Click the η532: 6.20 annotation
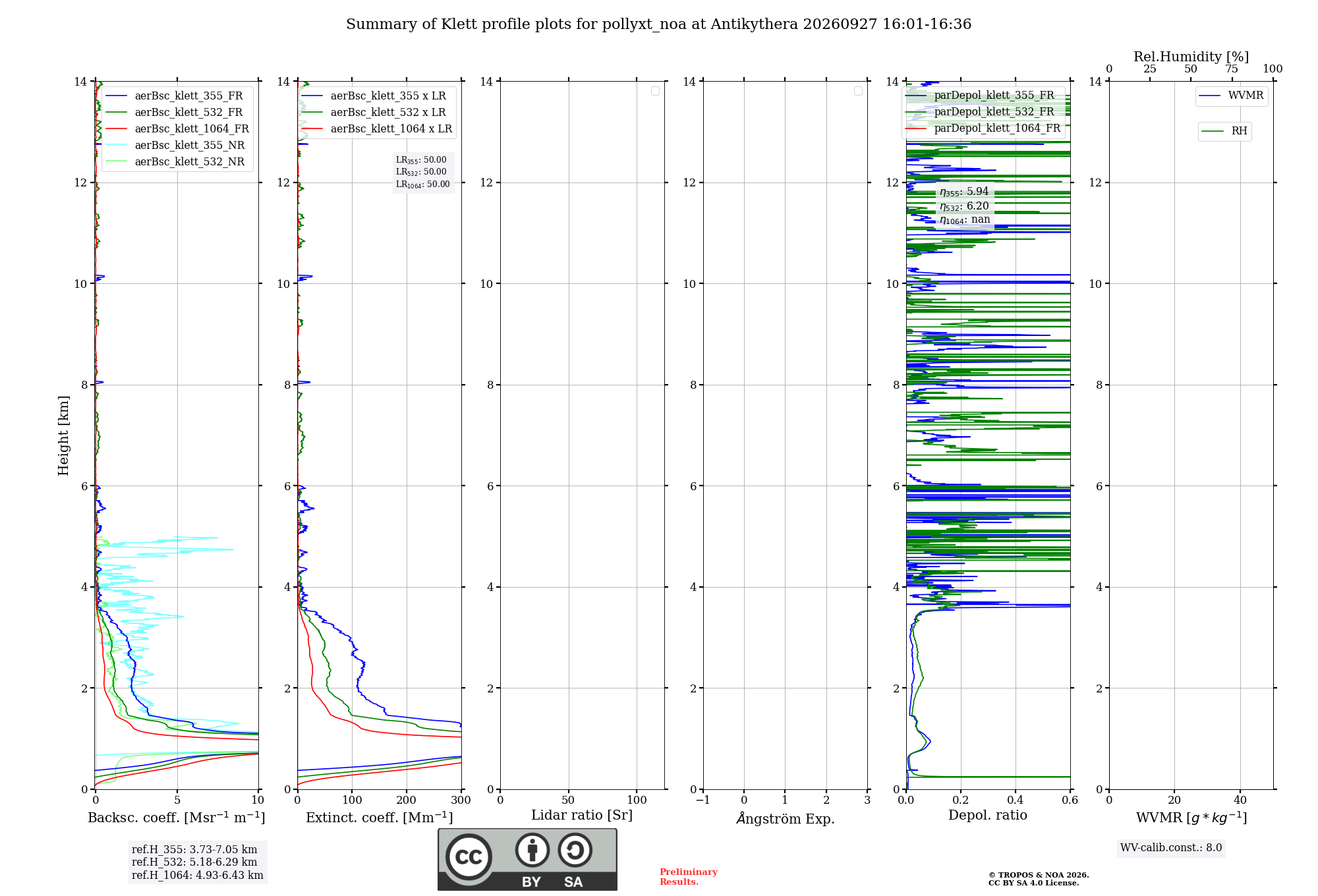Viewport: 1318px width, 896px height. click(x=964, y=206)
